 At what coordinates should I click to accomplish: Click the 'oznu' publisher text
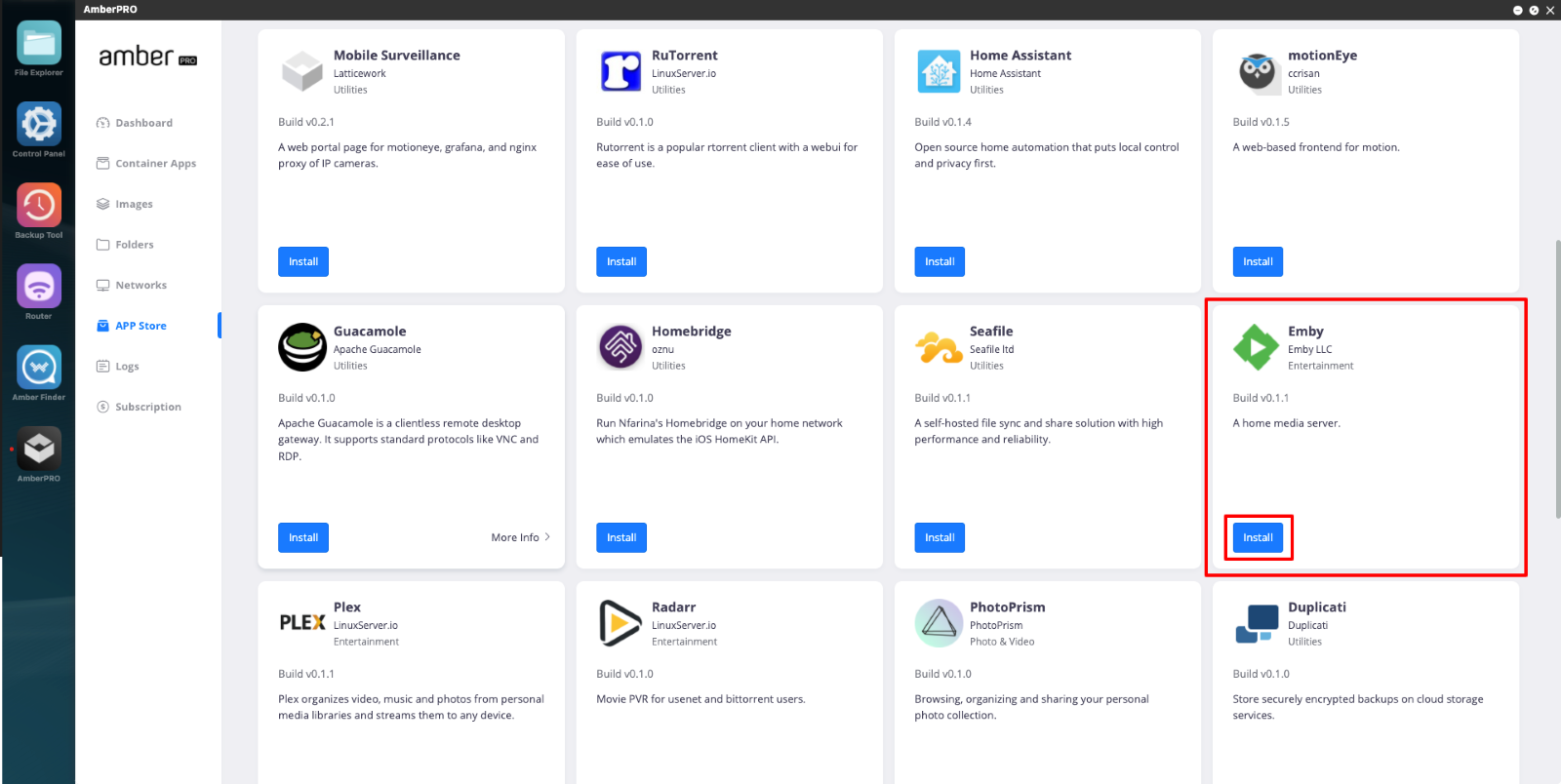[x=662, y=349]
